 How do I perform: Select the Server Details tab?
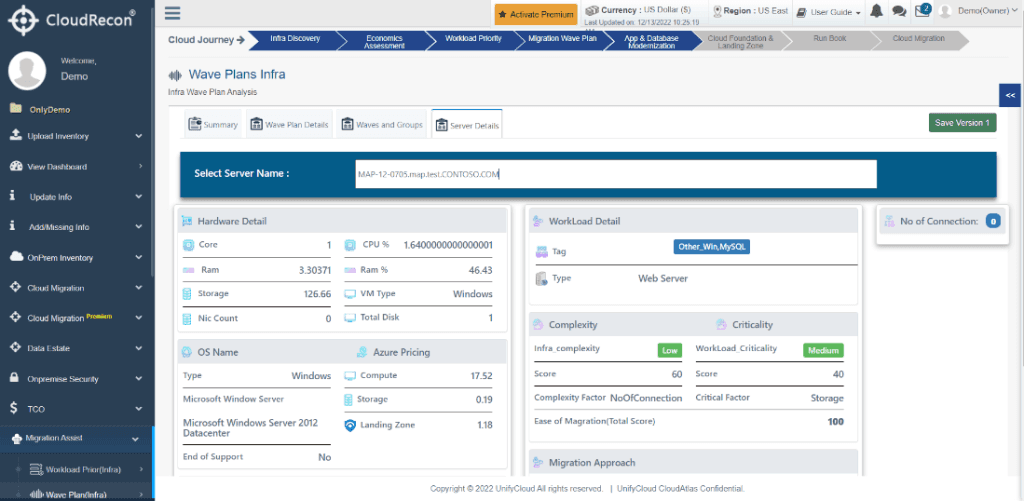pos(467,124)
